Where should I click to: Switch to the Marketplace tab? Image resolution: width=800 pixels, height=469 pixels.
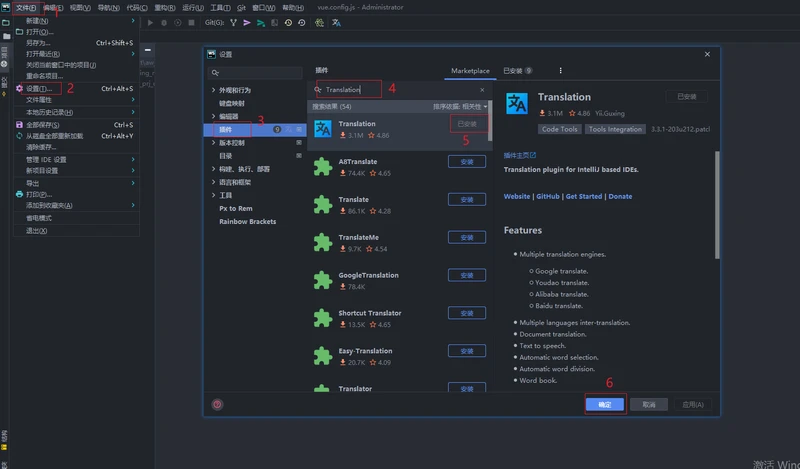coord(470,70)
